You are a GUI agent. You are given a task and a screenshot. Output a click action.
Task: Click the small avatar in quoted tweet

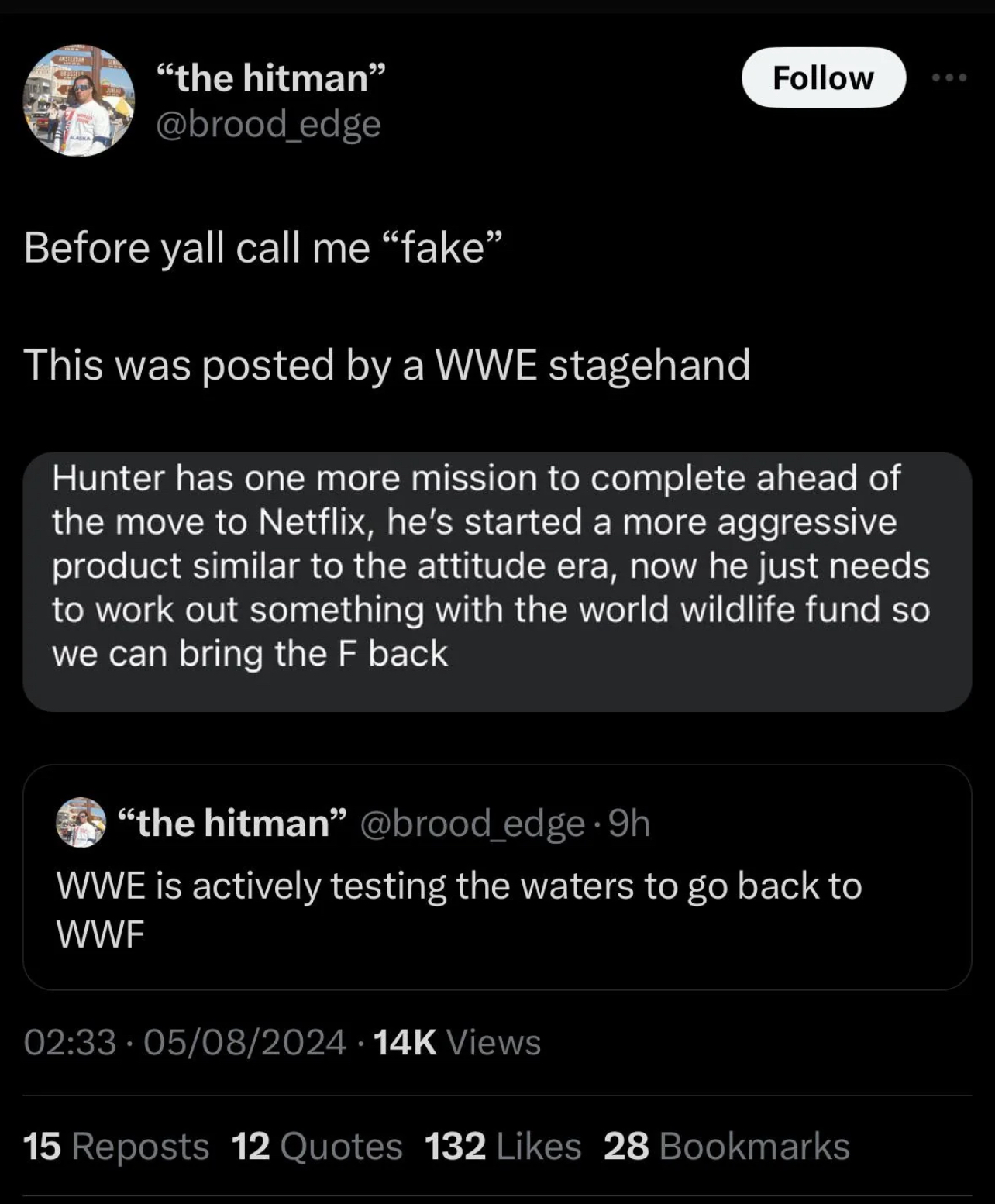coord(81,823)
